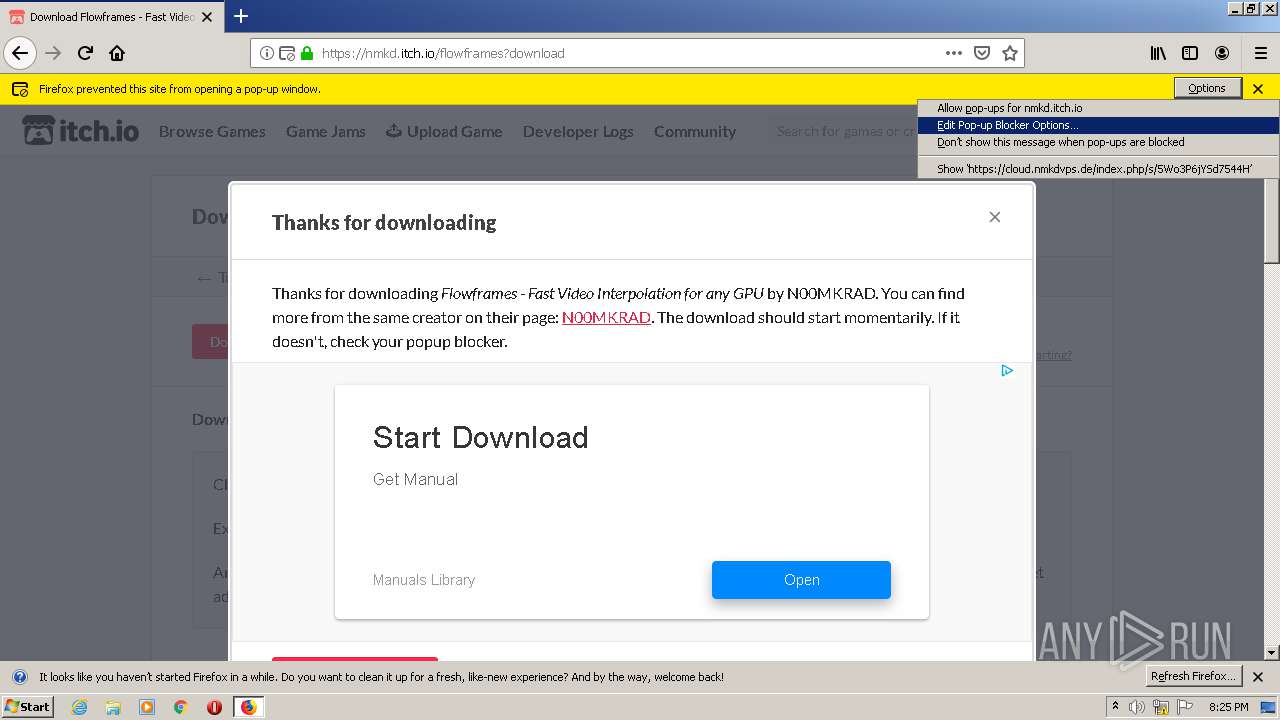Launch Chrome from the taskbar
This screenshot has width=1280, height=720.
point(181,707)
